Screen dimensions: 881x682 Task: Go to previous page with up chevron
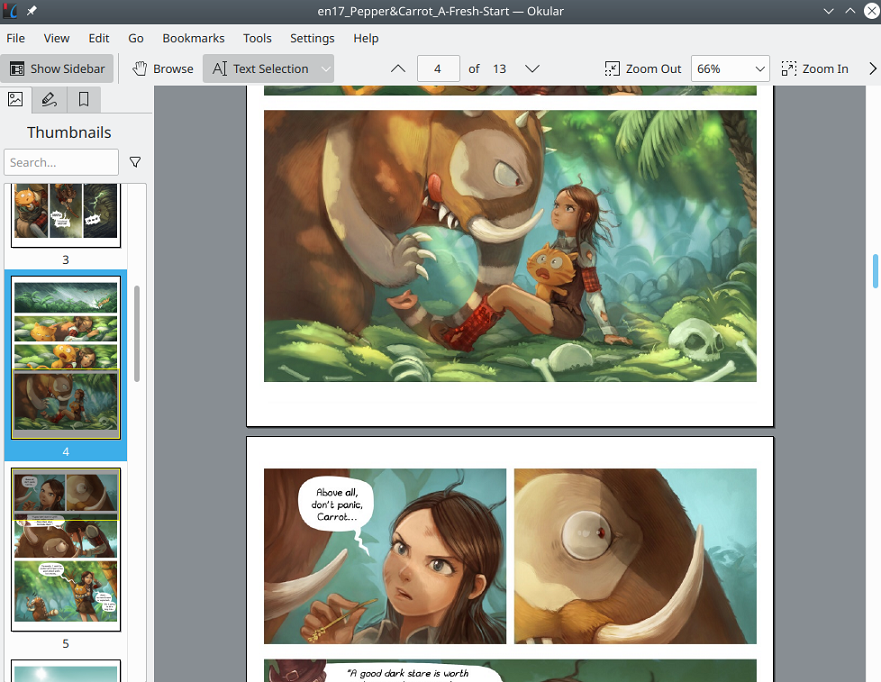pyautogui.click(x=398, y=69)
